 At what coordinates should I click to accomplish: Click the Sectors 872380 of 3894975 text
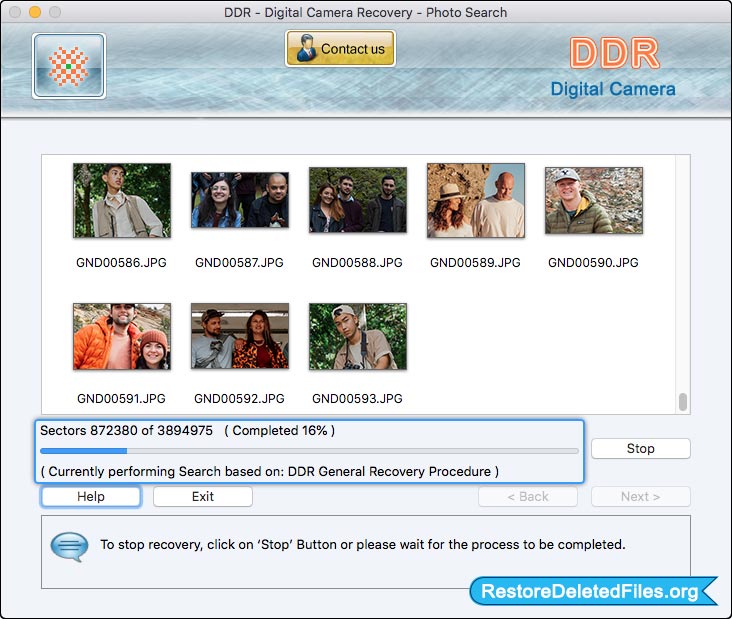coord(126,430)
